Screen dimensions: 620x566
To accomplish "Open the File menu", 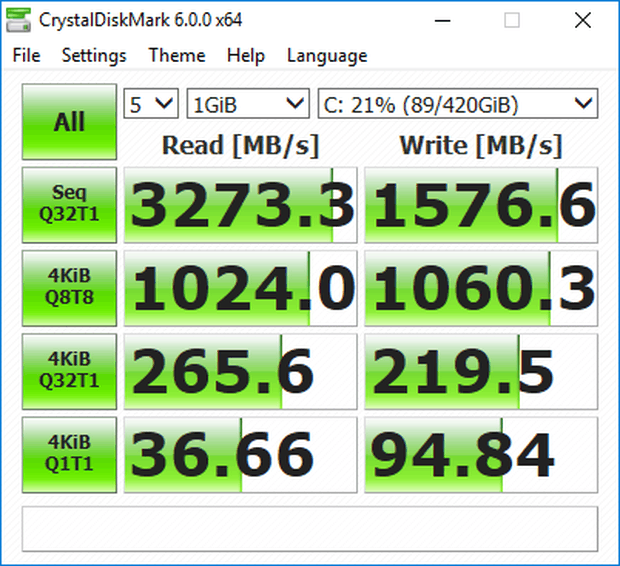I will point(26,55).
